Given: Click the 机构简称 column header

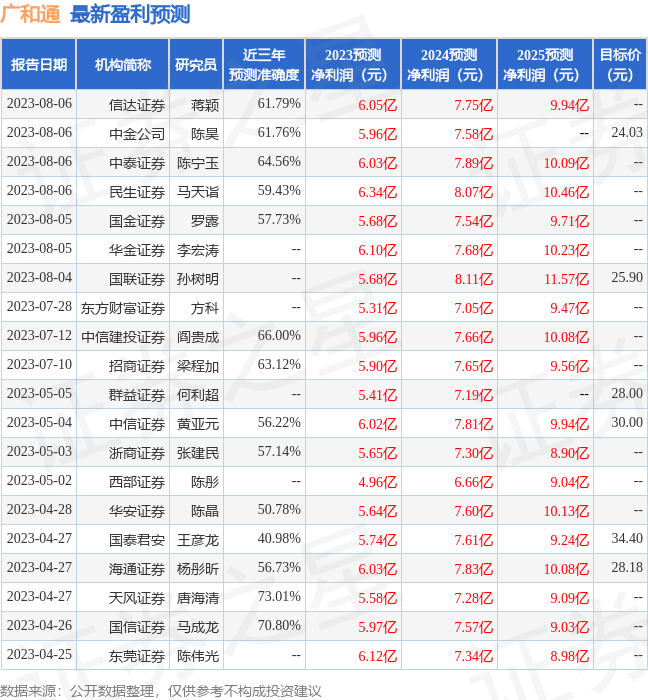Looking at the screenshot, I should [123, 65].
